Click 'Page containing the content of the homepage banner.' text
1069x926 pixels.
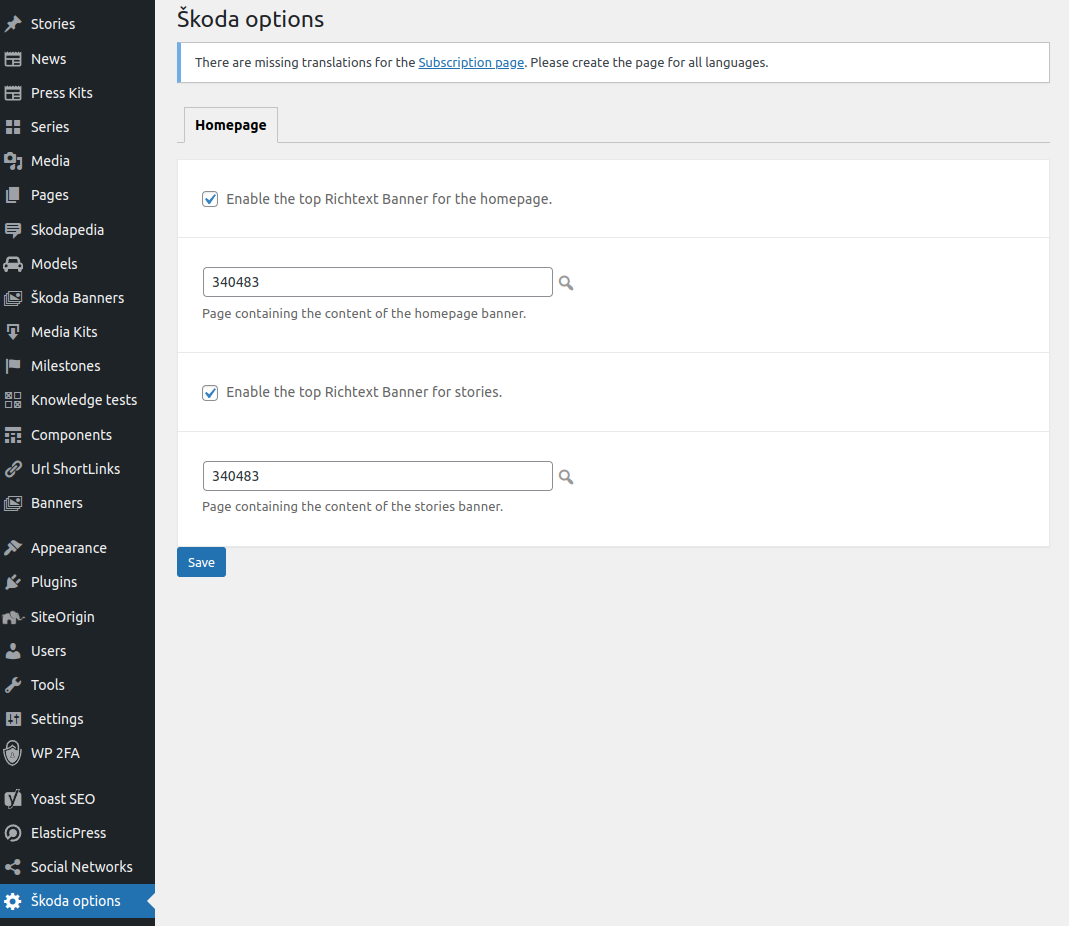click(x=364, y=314)
